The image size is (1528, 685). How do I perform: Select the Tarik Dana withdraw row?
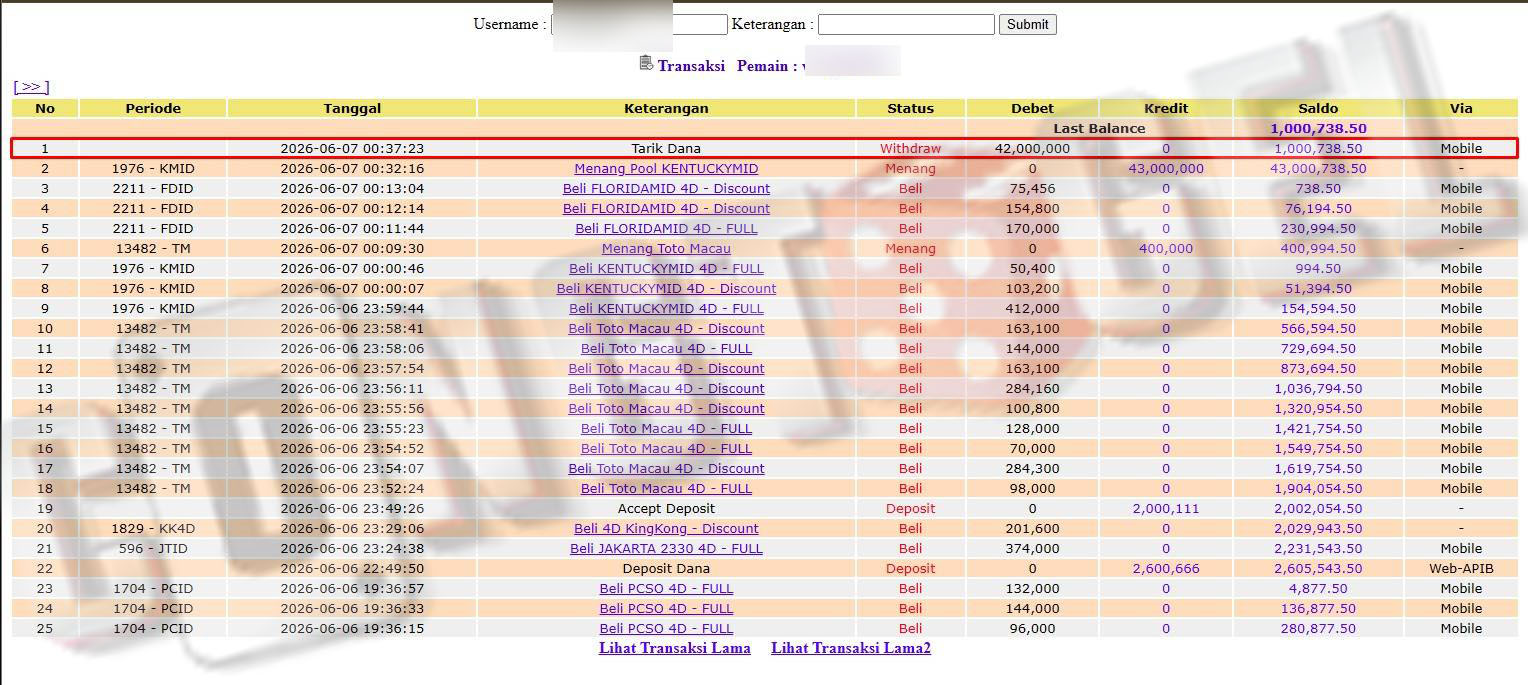pos(764,148)
